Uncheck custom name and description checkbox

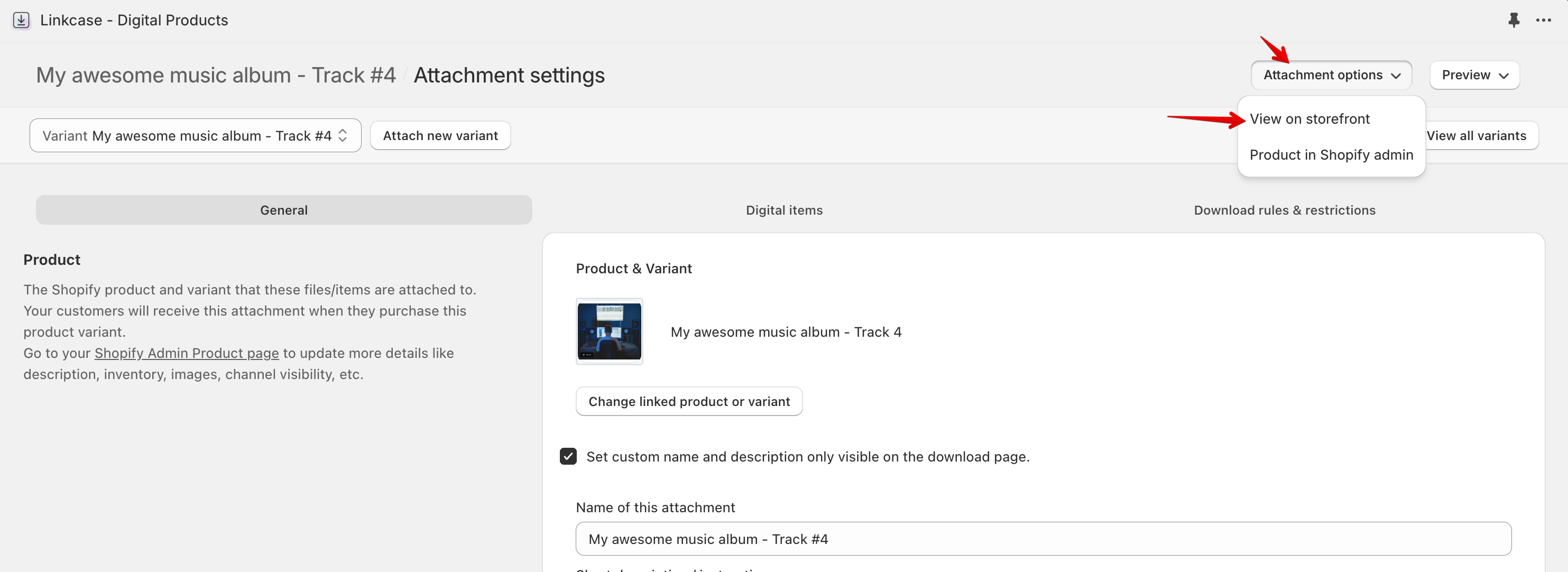tap(568, 456)
